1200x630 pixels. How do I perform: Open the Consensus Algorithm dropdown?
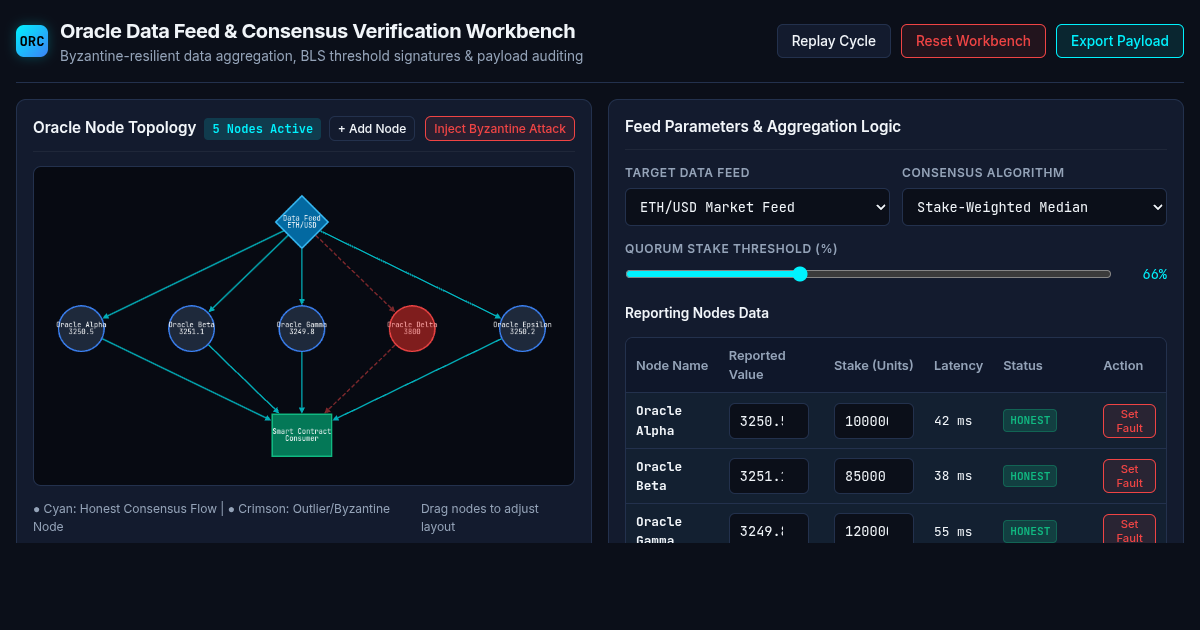[1034, 207]
